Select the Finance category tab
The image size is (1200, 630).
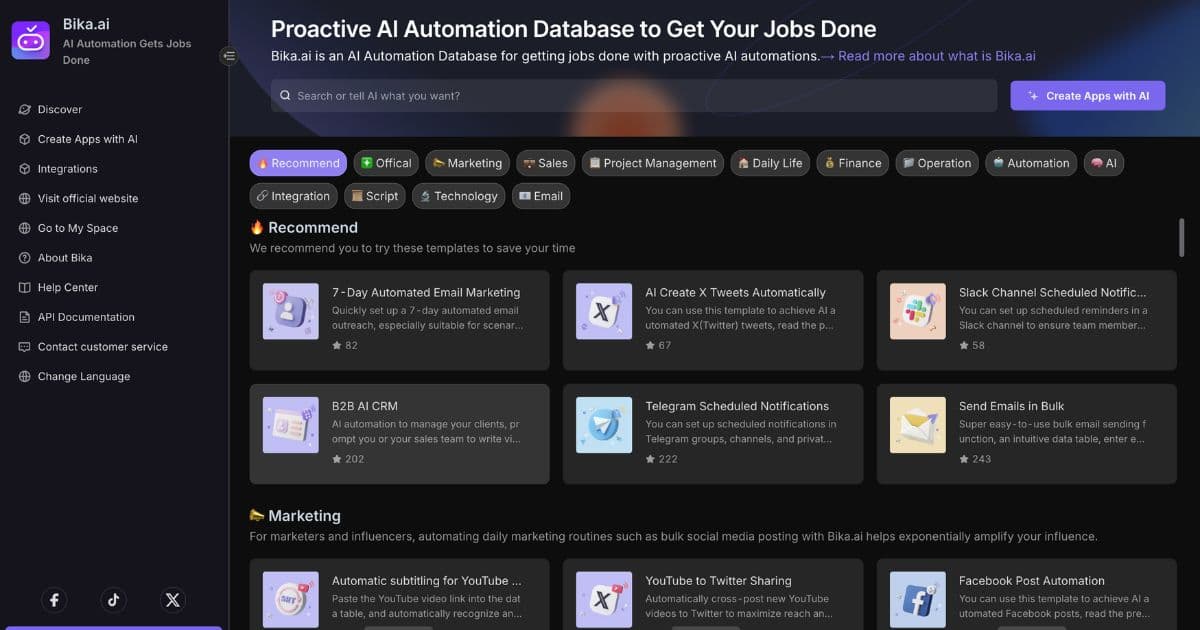(853, 163)
